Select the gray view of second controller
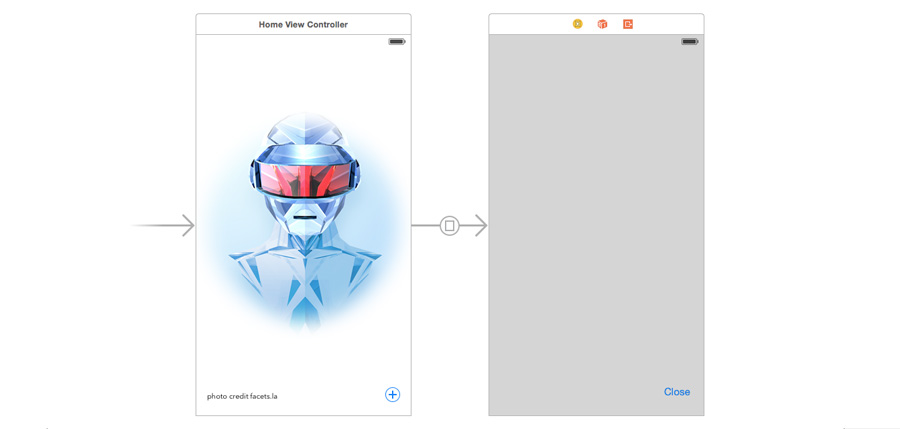 point(596,225)
